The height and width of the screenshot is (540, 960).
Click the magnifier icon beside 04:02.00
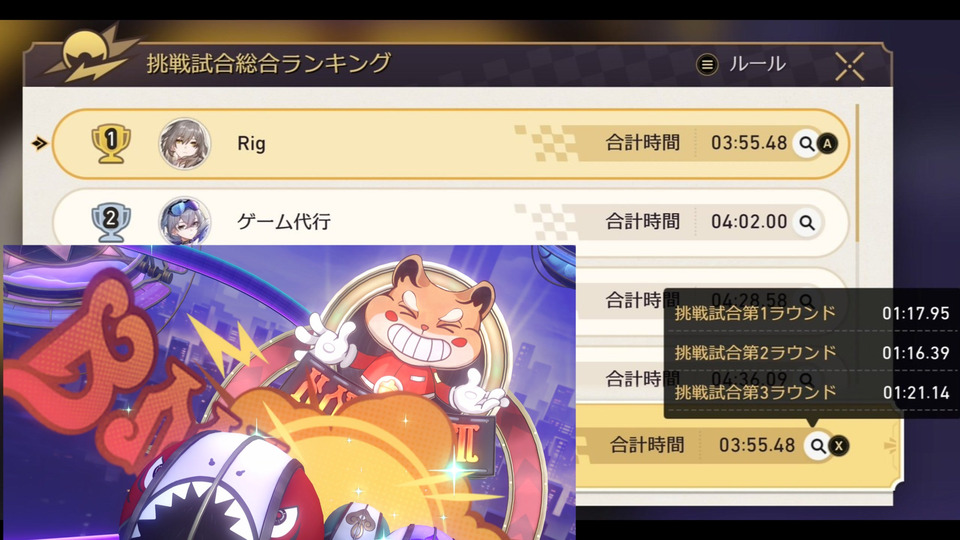click(807, 222)
